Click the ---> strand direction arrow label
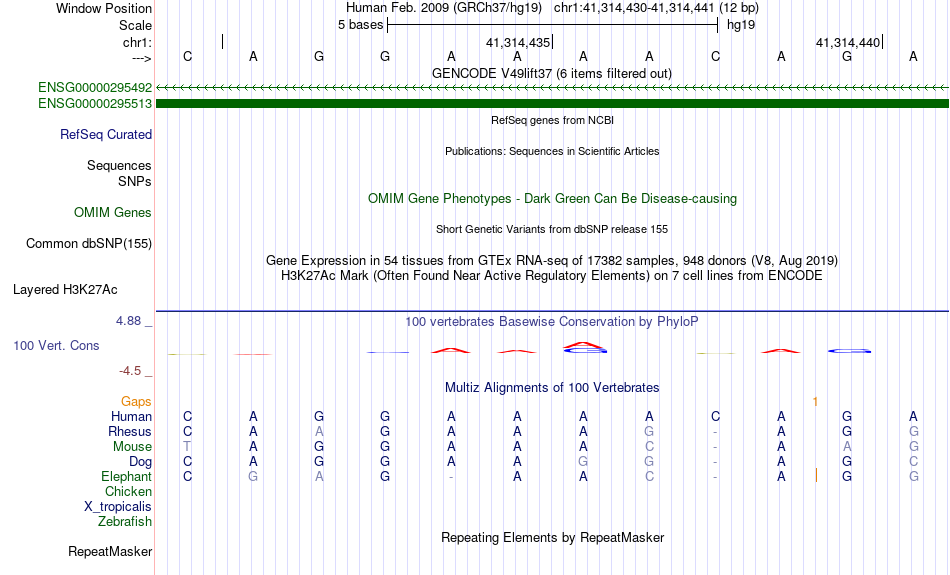 click(x=142, y=58)
